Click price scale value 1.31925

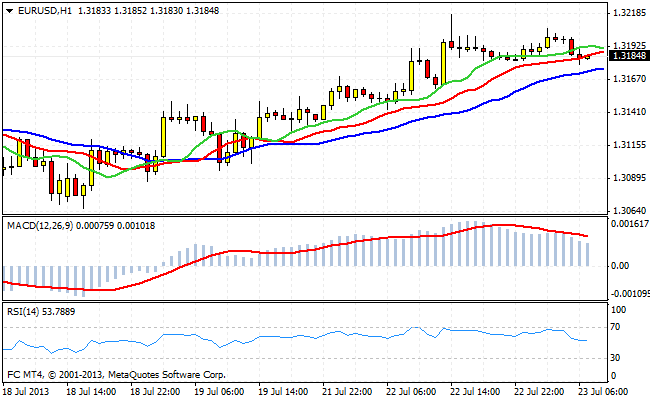(629, 45)
